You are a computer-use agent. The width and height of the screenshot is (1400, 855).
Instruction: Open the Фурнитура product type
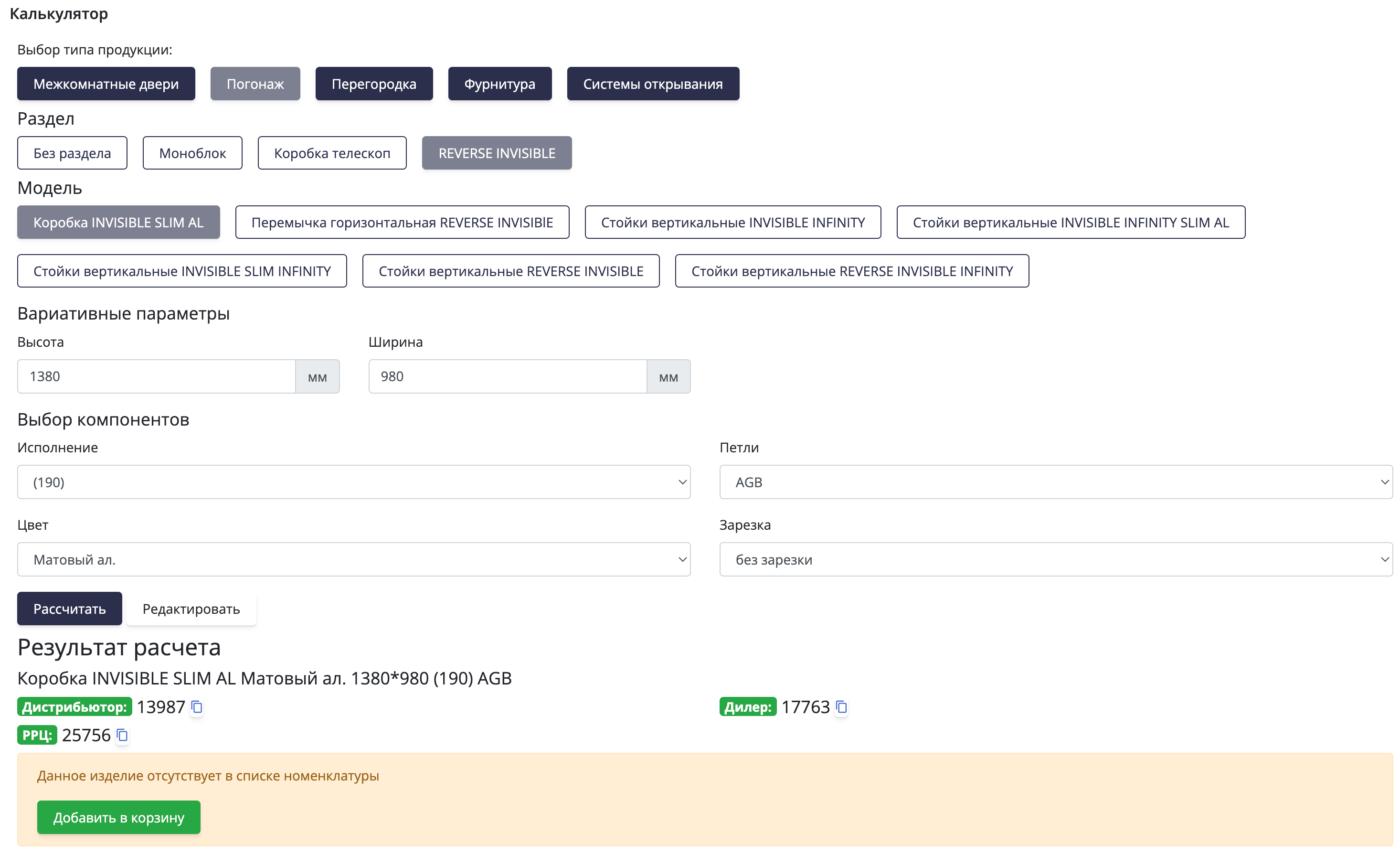[499, 84]
